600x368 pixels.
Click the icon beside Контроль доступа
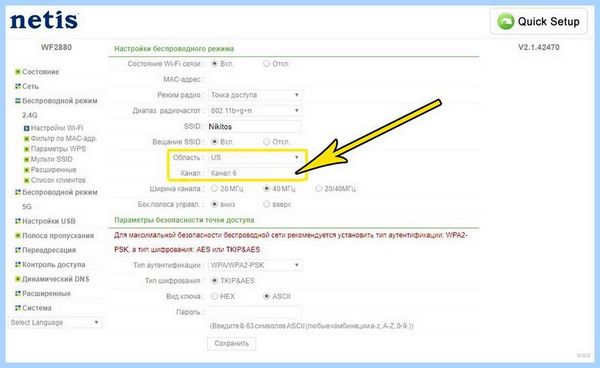(x=18, y=264)
